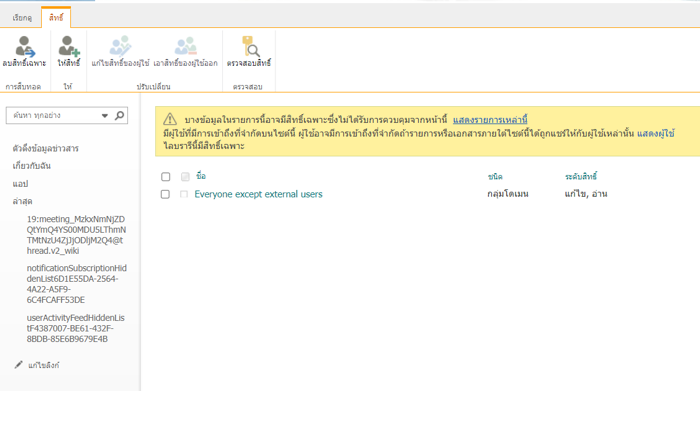Click the search magnifier icon
This screenshot has width=700, height=436.
(120, 116)
